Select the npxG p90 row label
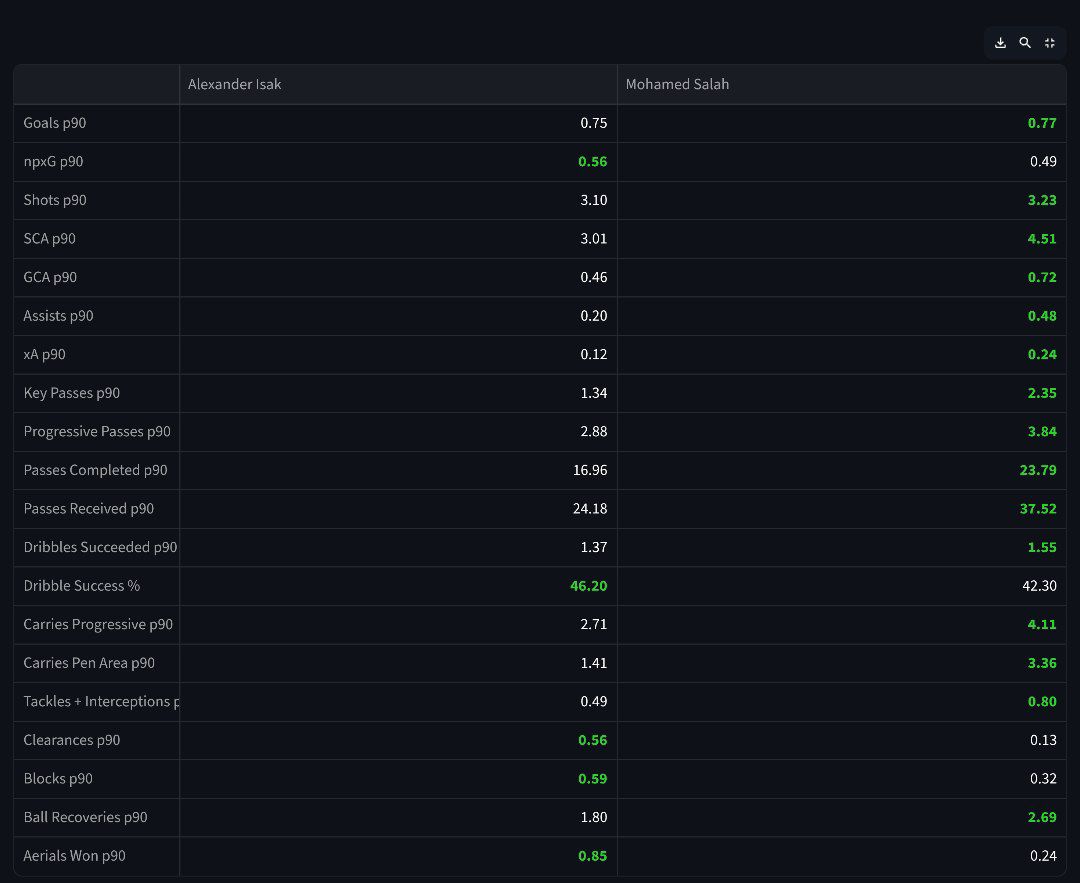 coord(53,162)
